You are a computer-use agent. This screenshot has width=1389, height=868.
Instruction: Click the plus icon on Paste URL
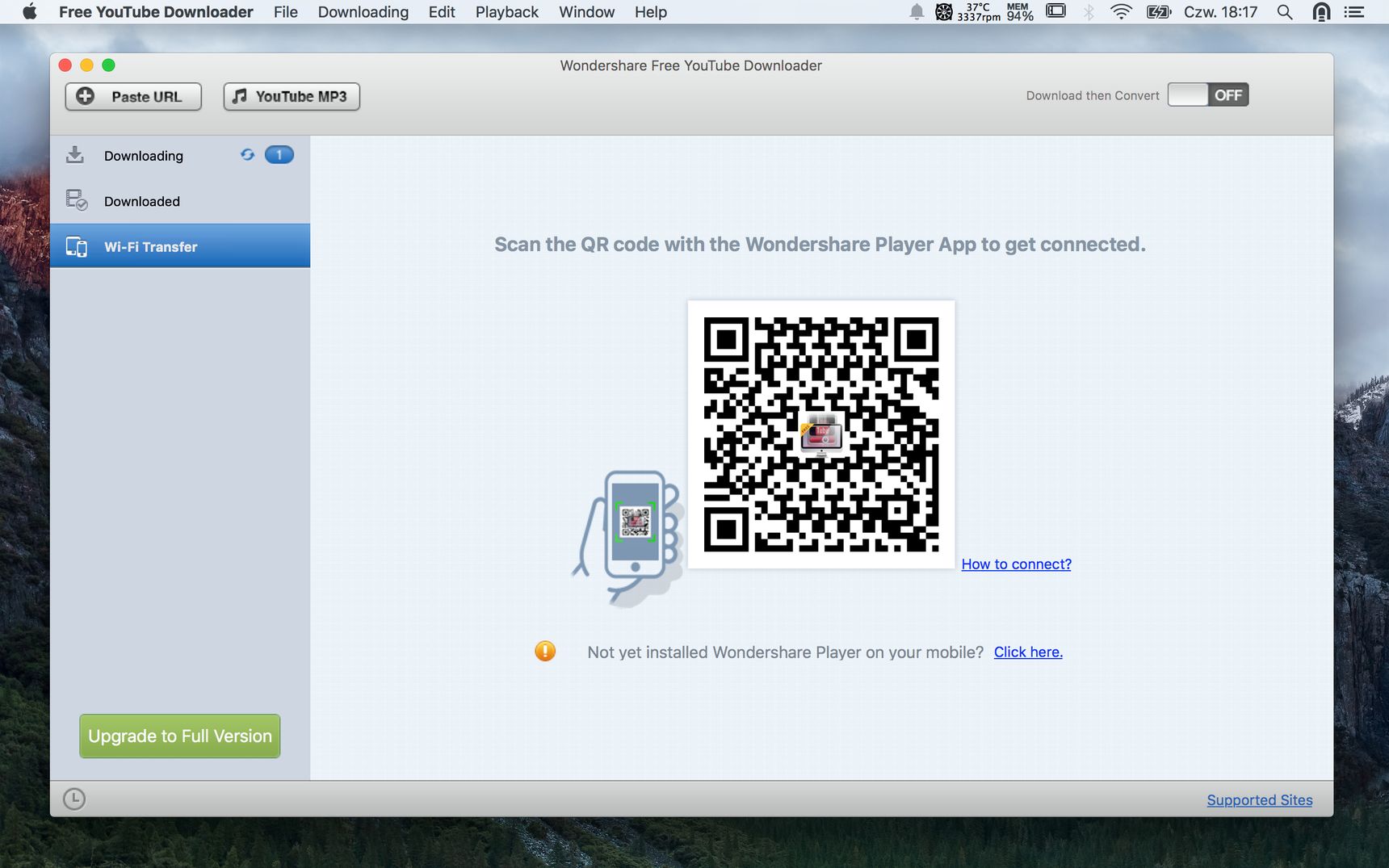click(85, 96)
